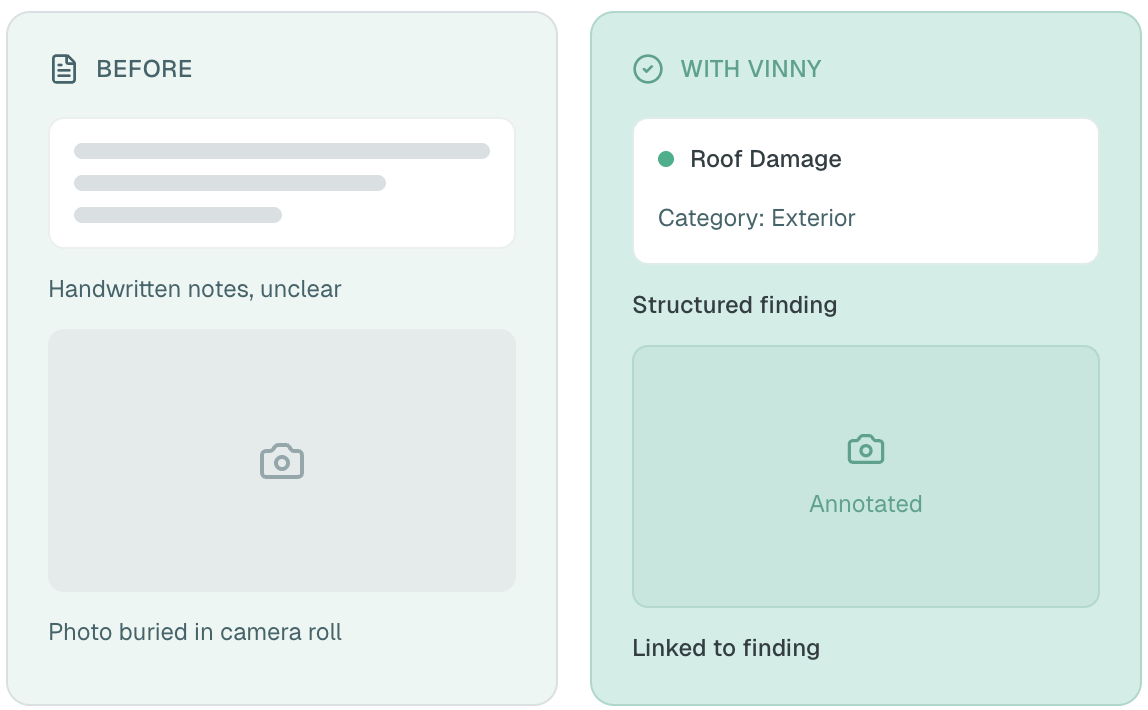Open the Roof Damage finding title

point(766,159)
